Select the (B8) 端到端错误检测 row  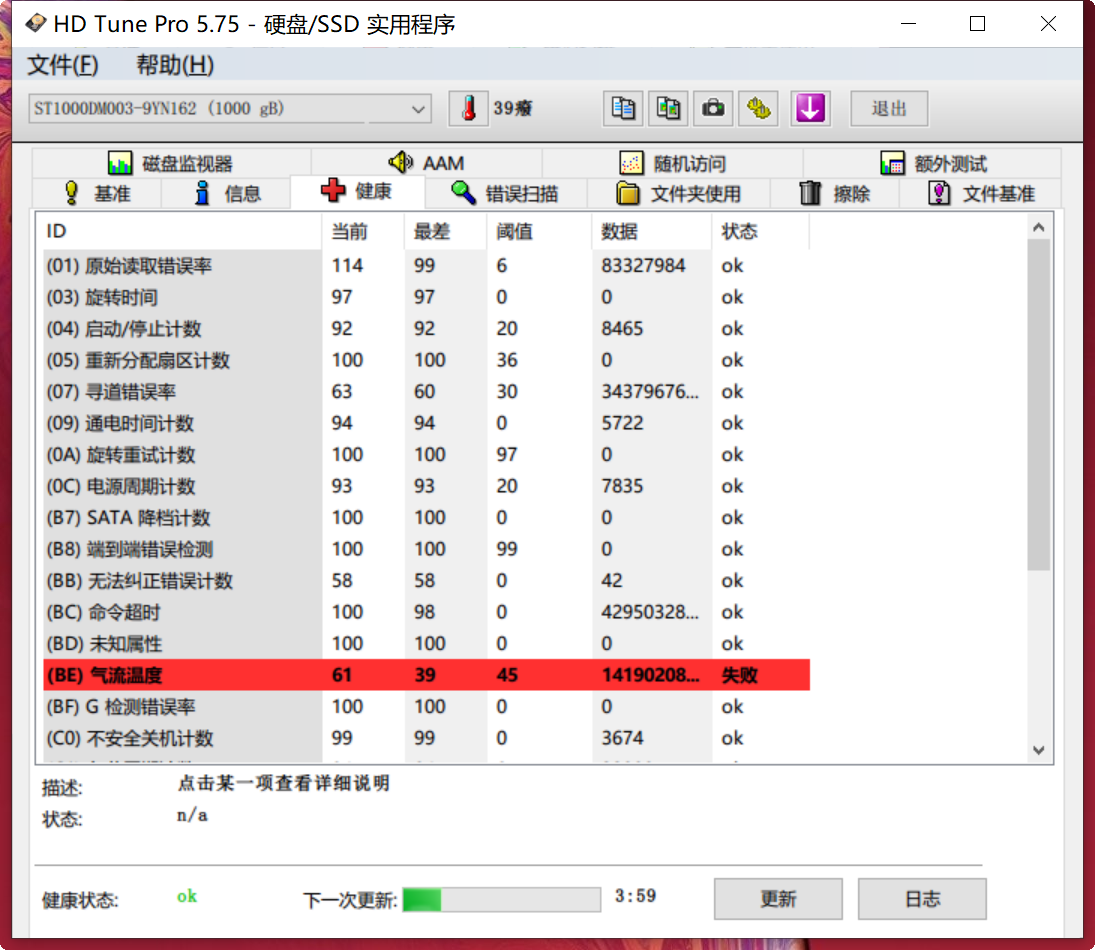(x=427, y=549)
